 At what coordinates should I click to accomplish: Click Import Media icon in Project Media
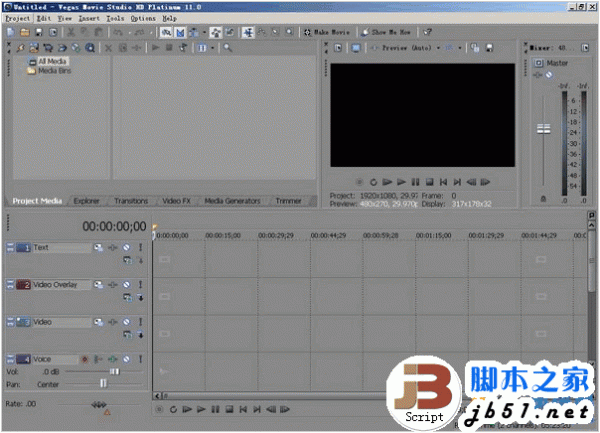[34, 48]
